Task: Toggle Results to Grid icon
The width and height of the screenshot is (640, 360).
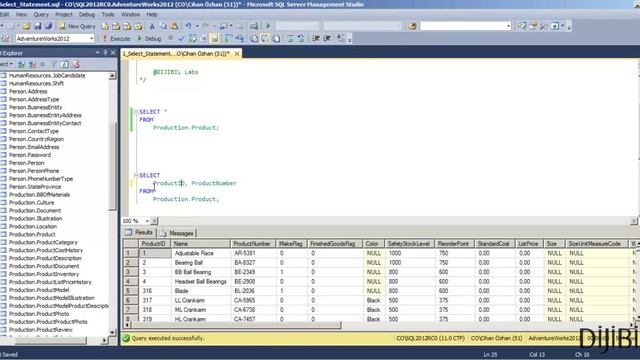Action: point(265,39)
